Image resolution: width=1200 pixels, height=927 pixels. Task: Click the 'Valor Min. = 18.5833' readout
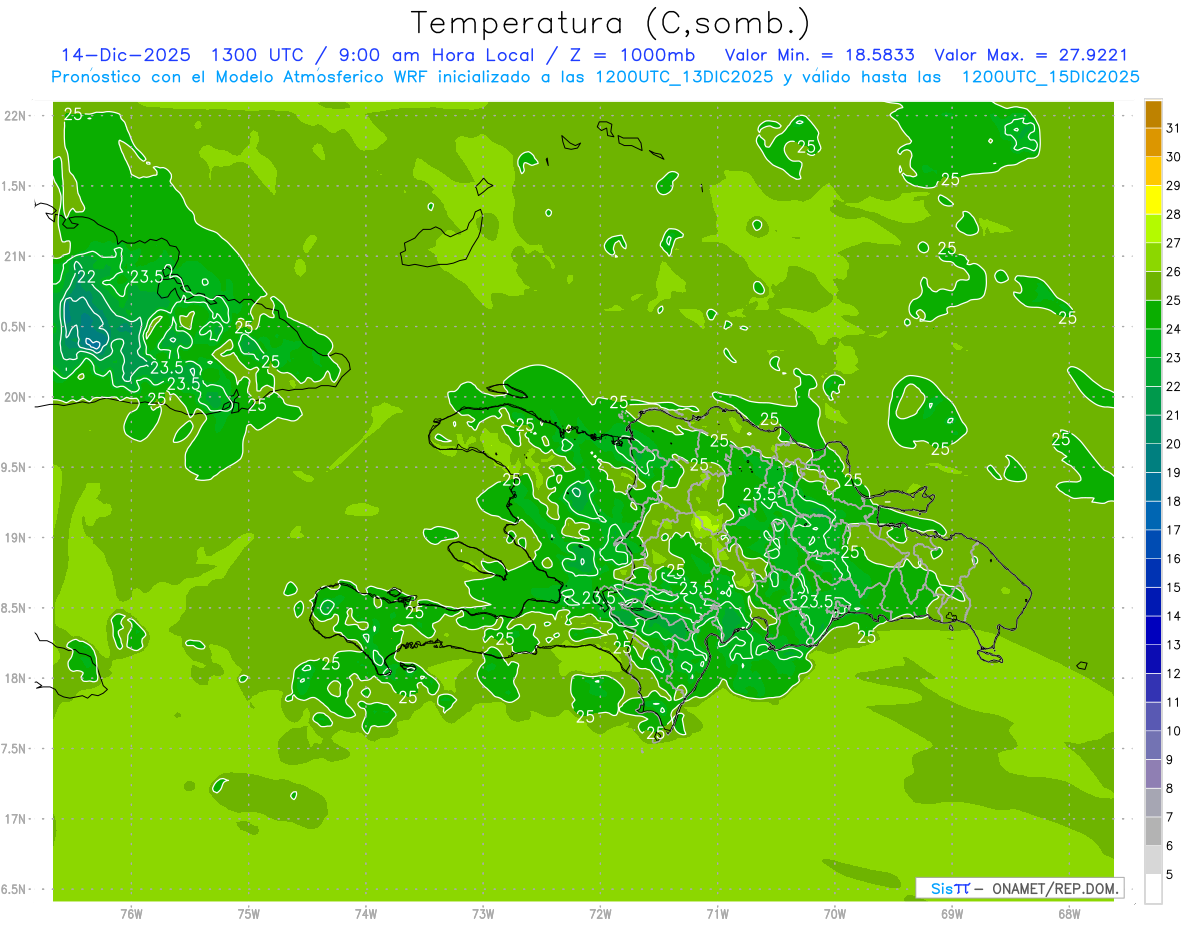tap(819, 55)
